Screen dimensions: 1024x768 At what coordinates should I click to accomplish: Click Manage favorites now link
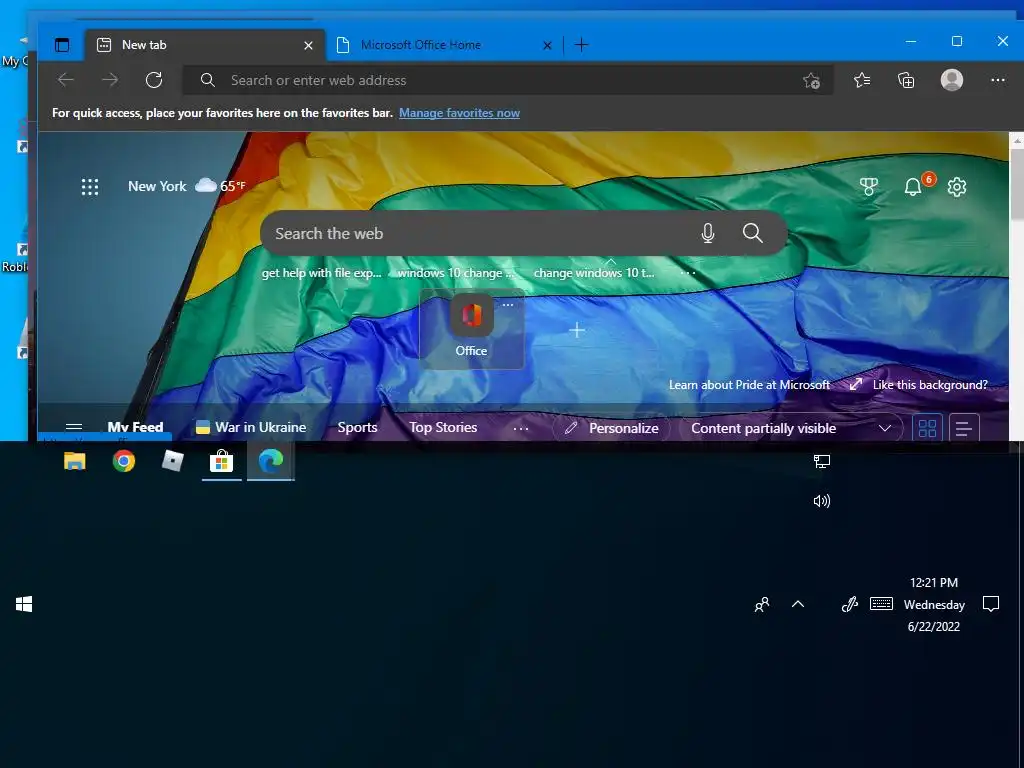point(459,113)
